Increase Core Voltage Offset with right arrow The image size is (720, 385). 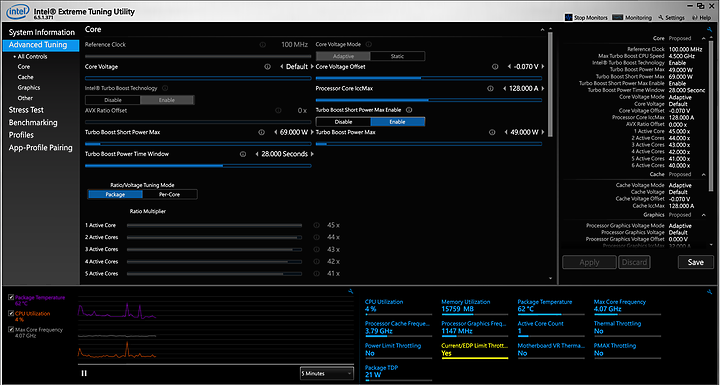[543, 67]
